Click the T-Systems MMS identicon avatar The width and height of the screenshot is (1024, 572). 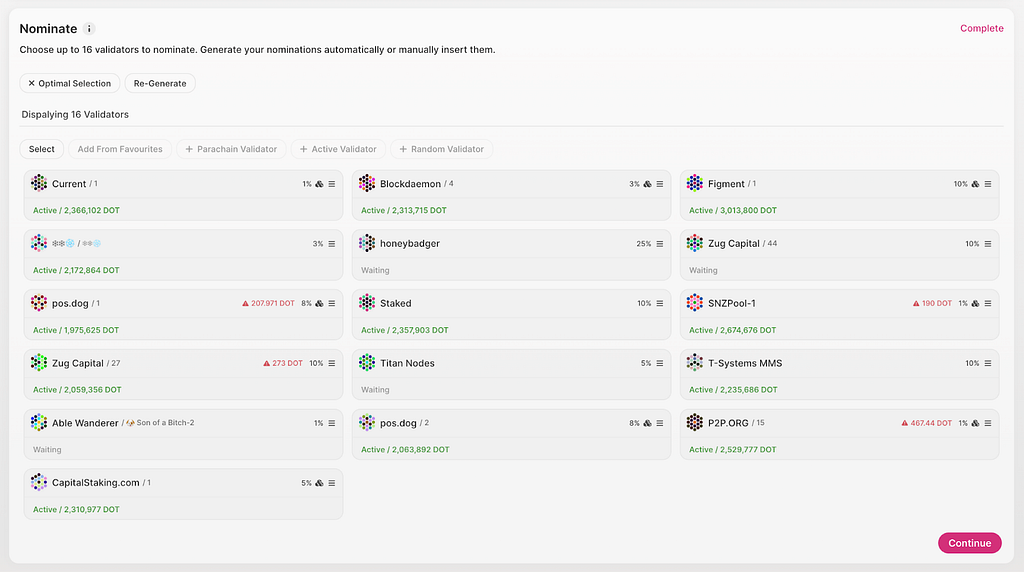point(695,362)
